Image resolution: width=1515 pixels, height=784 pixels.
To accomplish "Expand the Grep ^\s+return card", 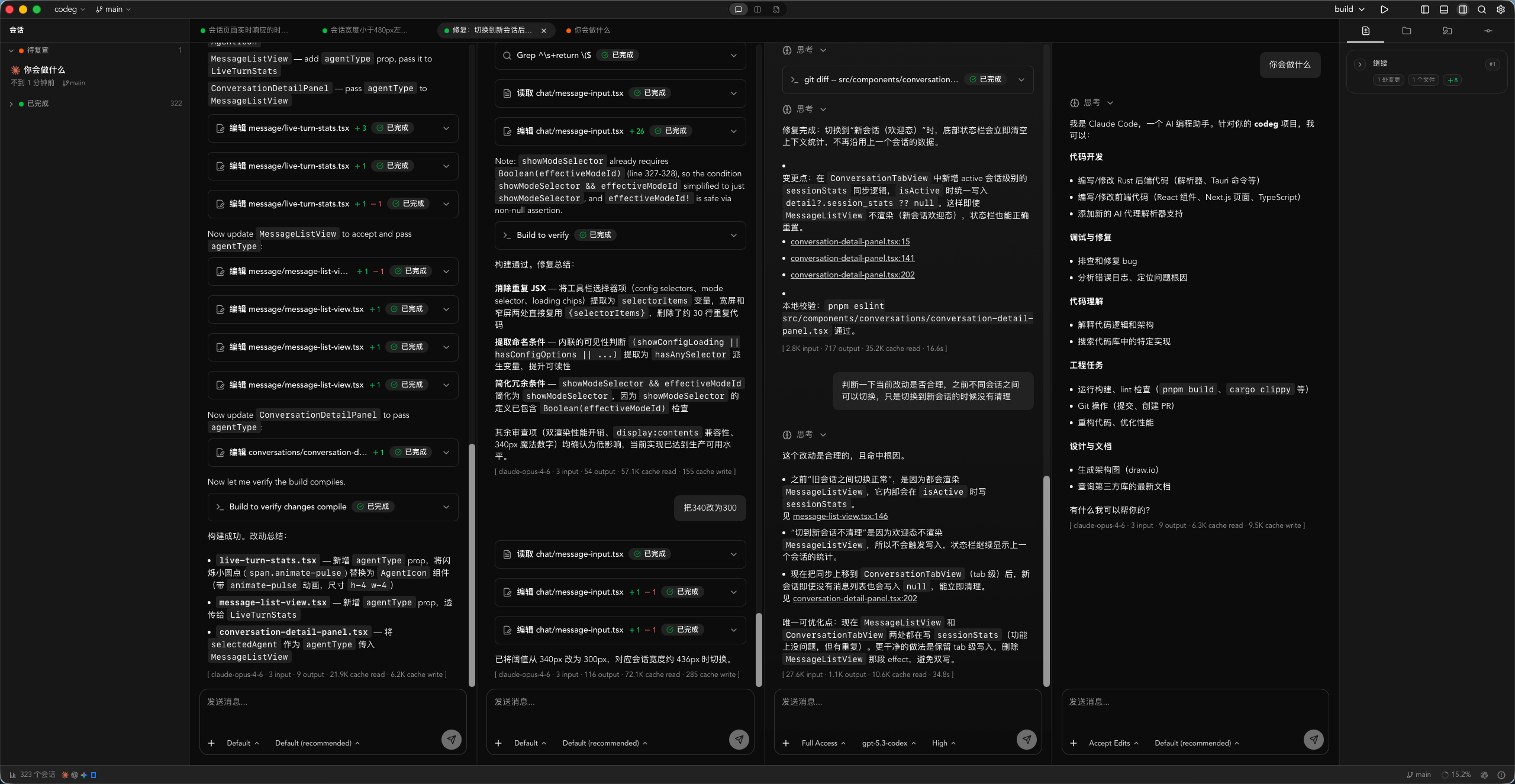I will click(620, 55).
